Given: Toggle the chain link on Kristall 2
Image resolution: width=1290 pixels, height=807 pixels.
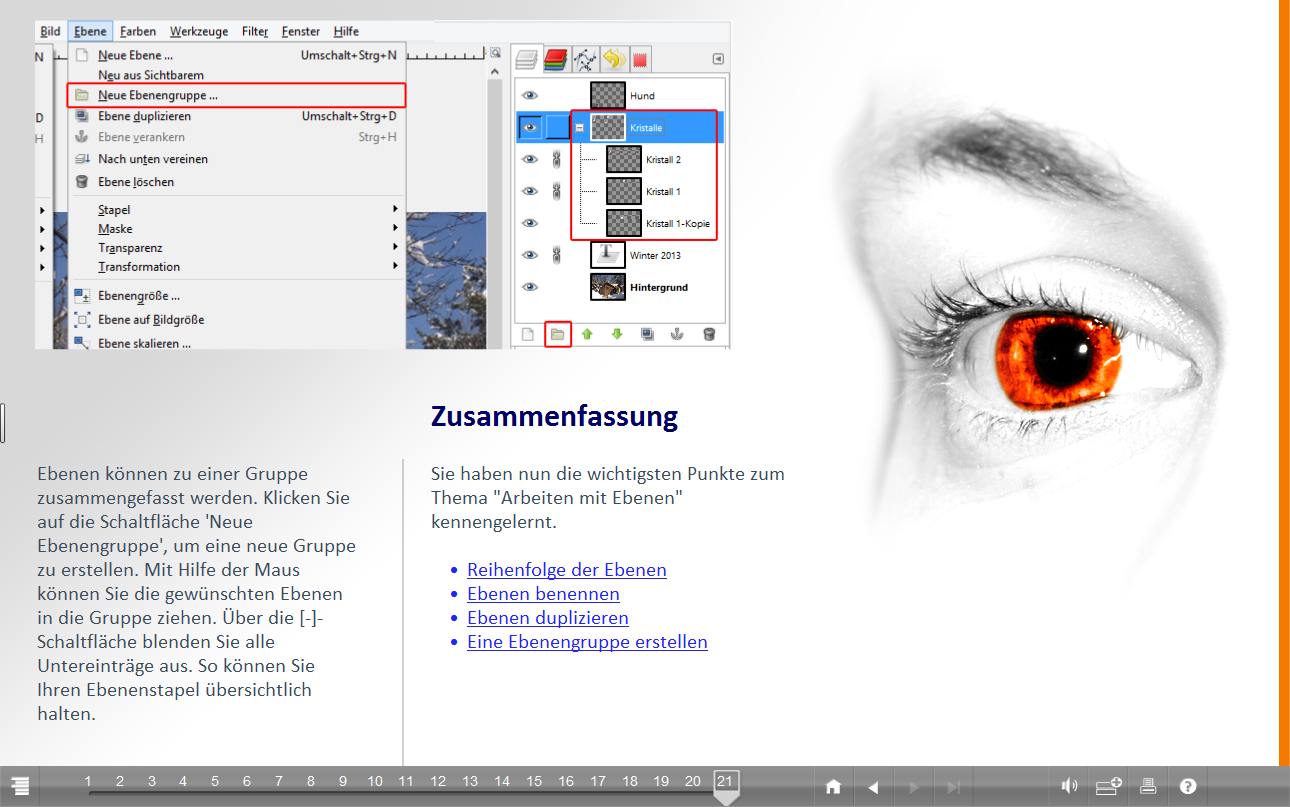Looking at the screenshot, I should [x=559, y=159].
